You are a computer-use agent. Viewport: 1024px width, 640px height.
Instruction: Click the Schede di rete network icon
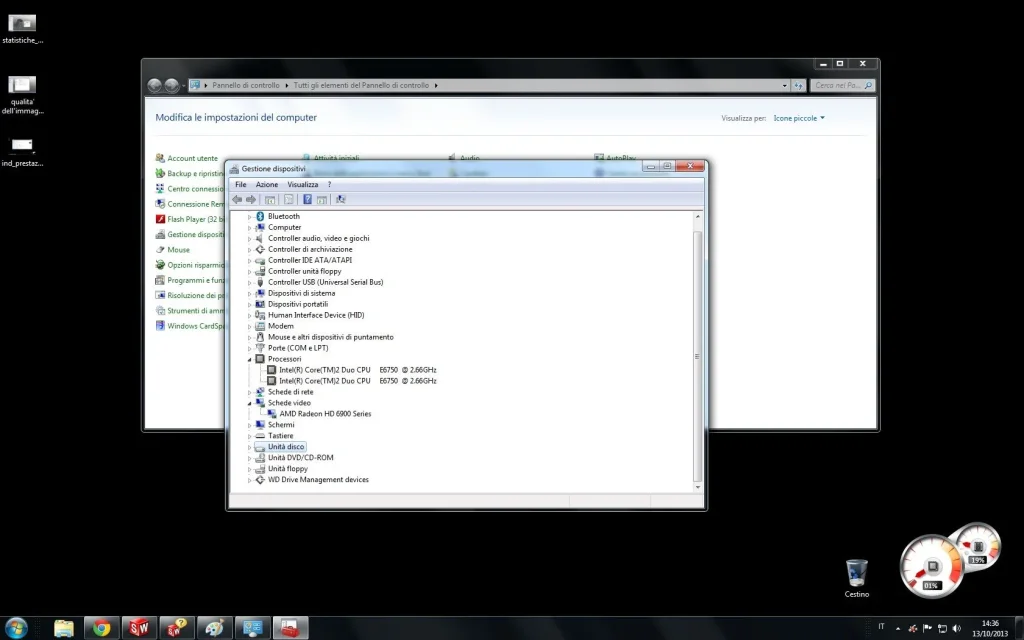tap(260, 392)
